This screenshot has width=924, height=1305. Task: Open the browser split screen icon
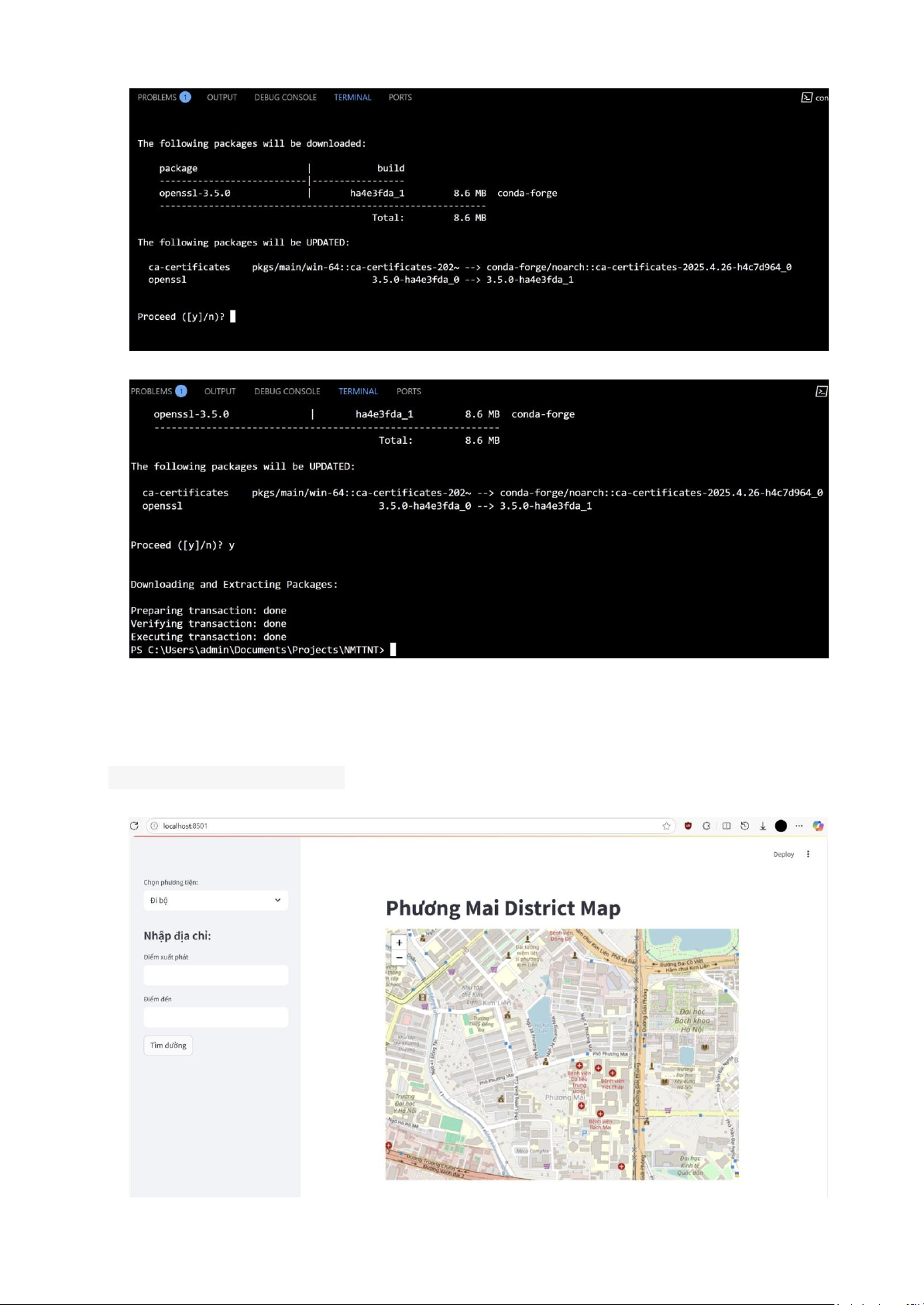point(726,826)
